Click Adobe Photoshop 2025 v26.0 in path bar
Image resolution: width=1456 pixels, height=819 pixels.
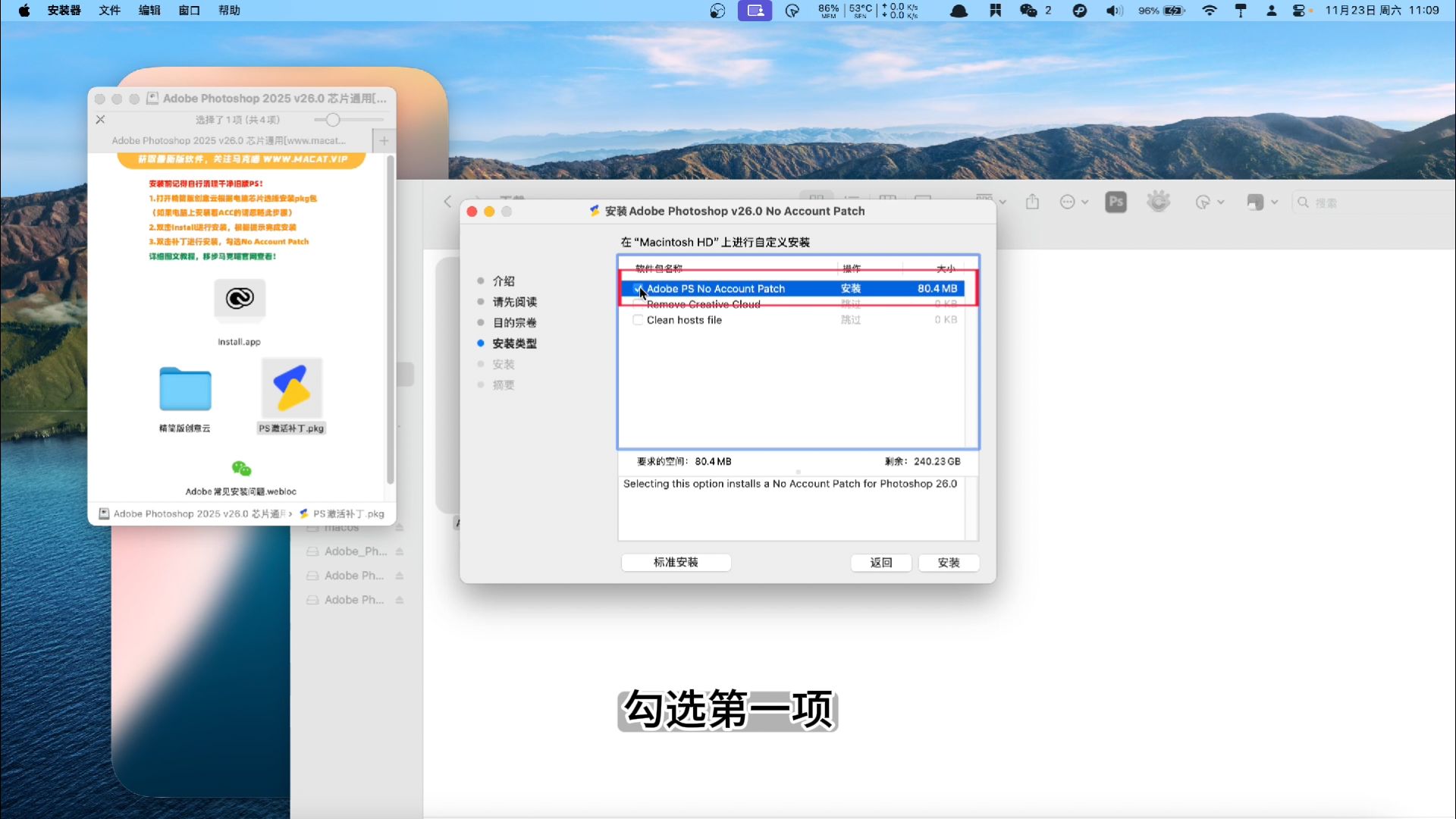click(x=193, y=513)
